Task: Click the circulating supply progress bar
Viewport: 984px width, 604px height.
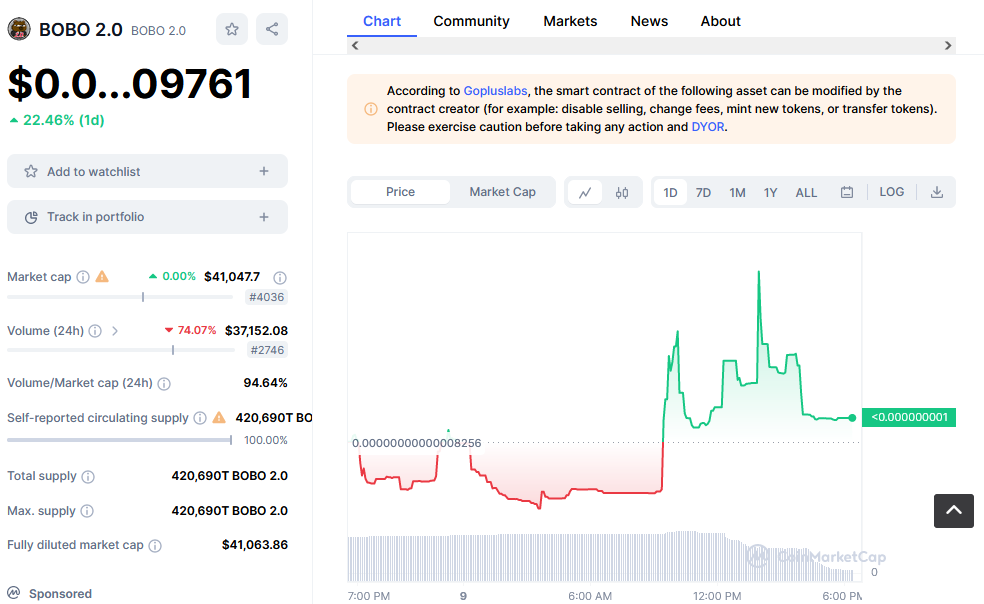Action: pos(119,440)
